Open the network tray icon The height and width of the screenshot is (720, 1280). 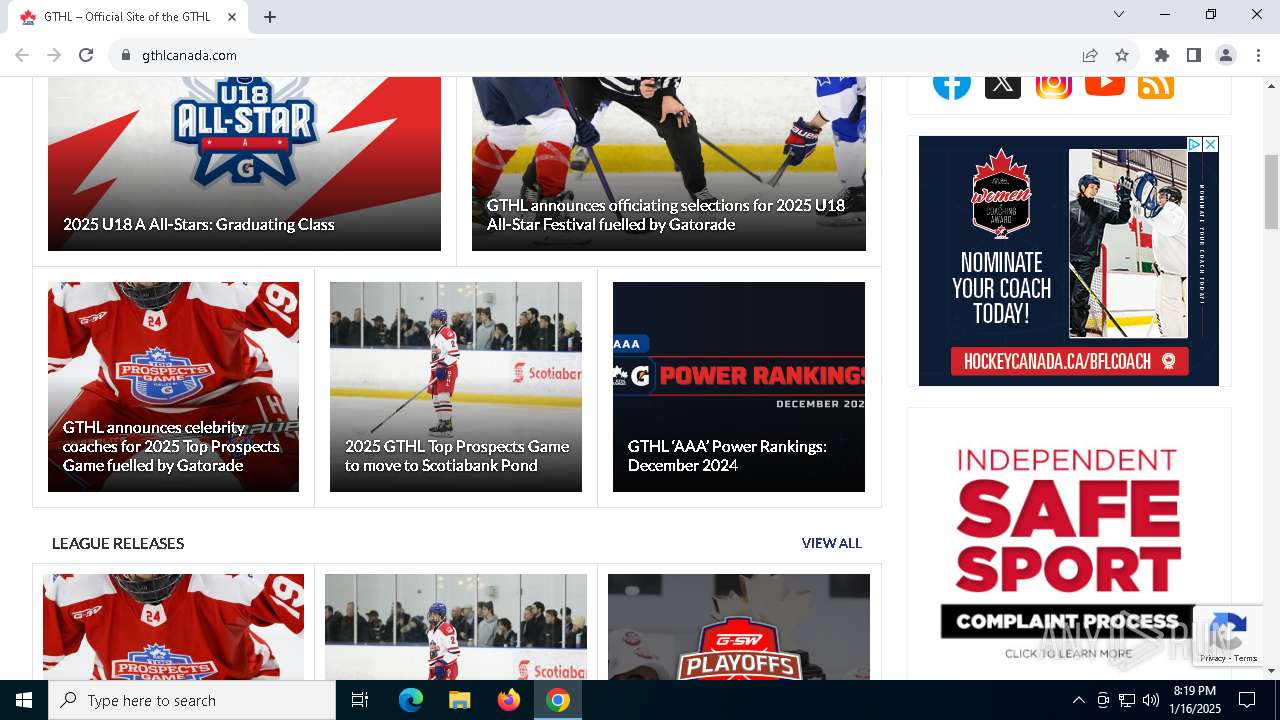pos(1127,700)
